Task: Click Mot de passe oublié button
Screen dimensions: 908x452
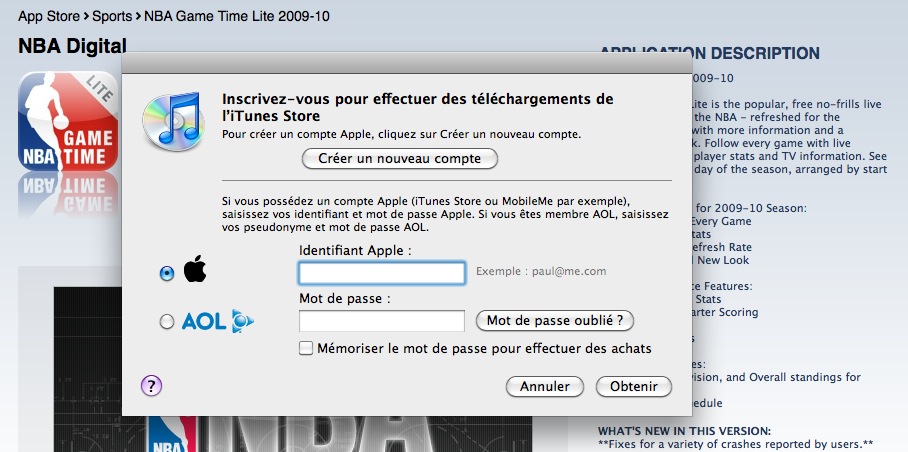Action: coord(555,321)
